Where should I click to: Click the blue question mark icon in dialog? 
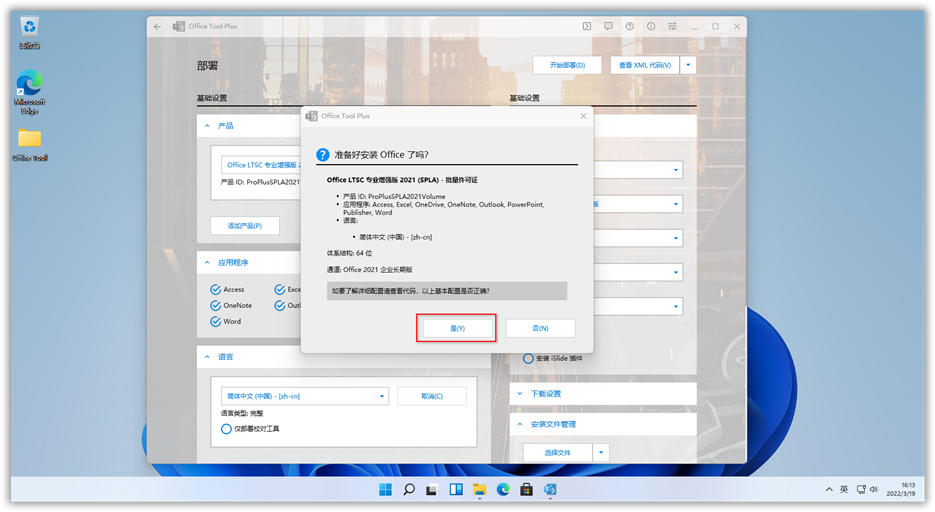click(323, 155)
